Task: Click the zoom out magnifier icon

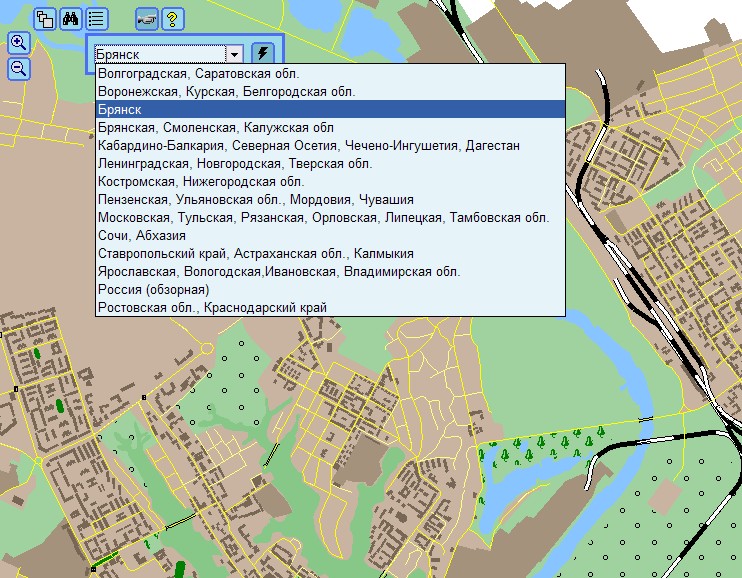Action: click(19, 69)
